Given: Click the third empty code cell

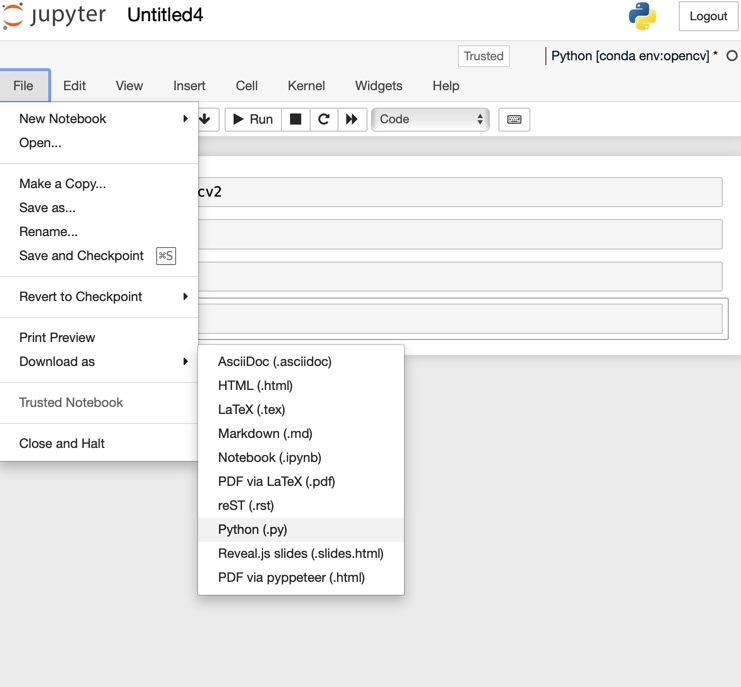Looking at the screenshot, I should point(460,276).
